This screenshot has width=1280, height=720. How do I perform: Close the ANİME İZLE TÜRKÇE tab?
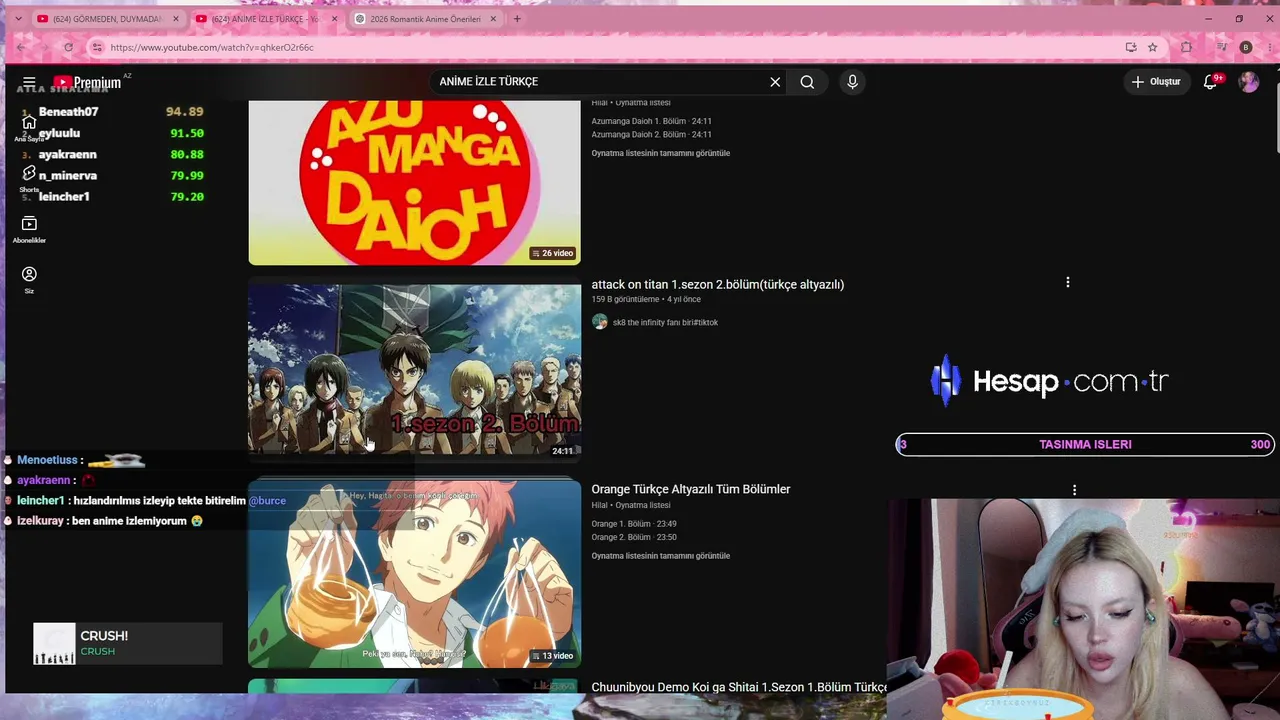click(x=334, y=19)
